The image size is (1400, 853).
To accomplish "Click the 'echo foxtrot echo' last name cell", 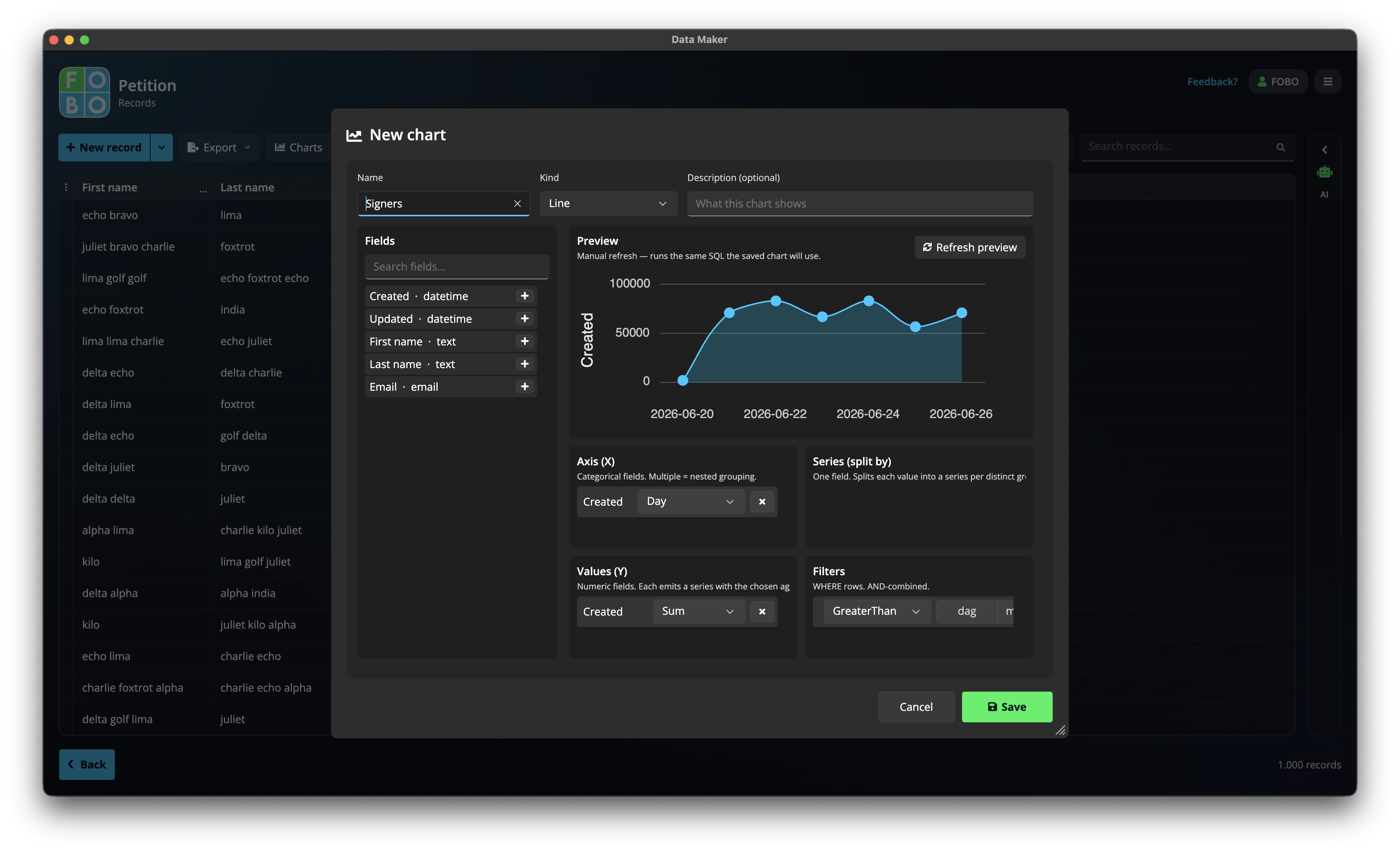I will click(x=264, y=279).
